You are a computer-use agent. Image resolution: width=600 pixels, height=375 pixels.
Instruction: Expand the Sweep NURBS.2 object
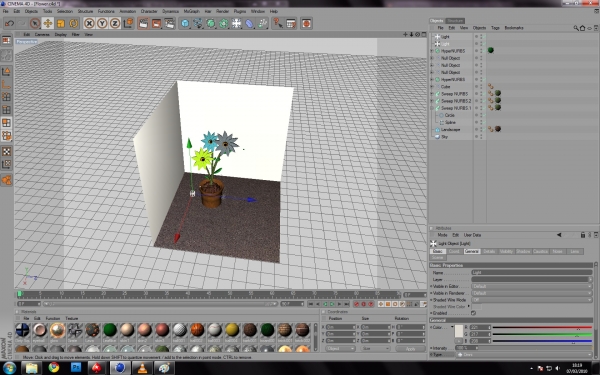click(x=432, y=101)
